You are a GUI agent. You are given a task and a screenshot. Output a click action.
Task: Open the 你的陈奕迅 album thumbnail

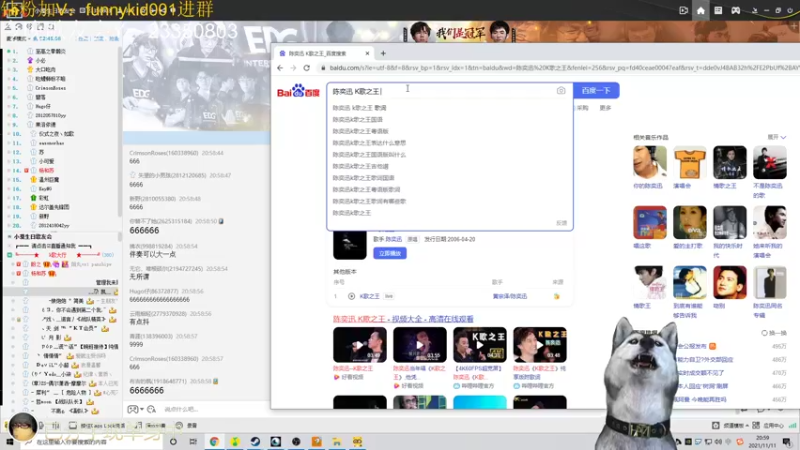649,162
